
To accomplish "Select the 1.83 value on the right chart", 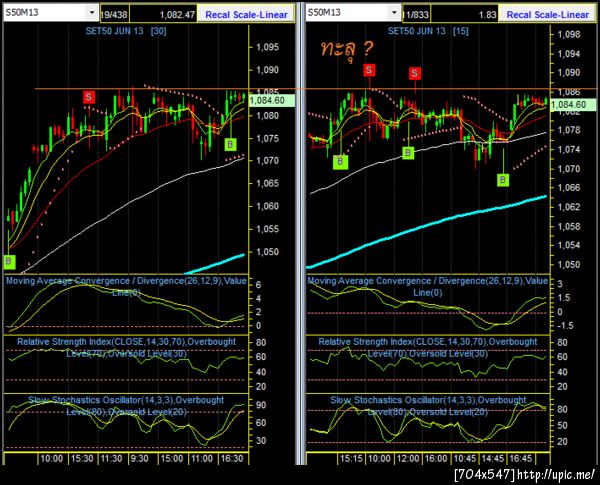I will 465,15.
